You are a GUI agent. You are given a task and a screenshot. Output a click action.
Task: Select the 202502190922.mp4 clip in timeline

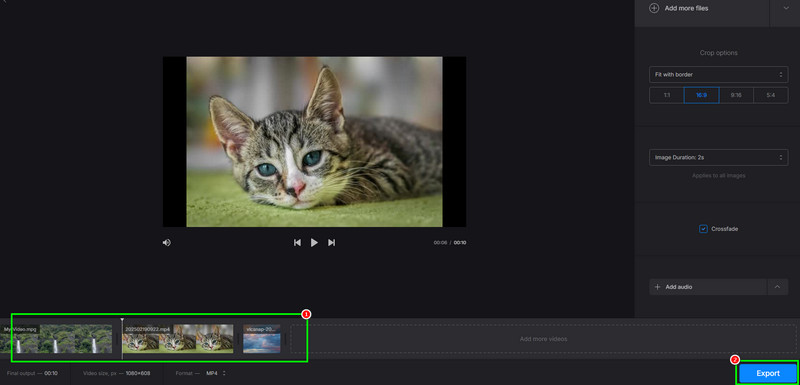178,339
